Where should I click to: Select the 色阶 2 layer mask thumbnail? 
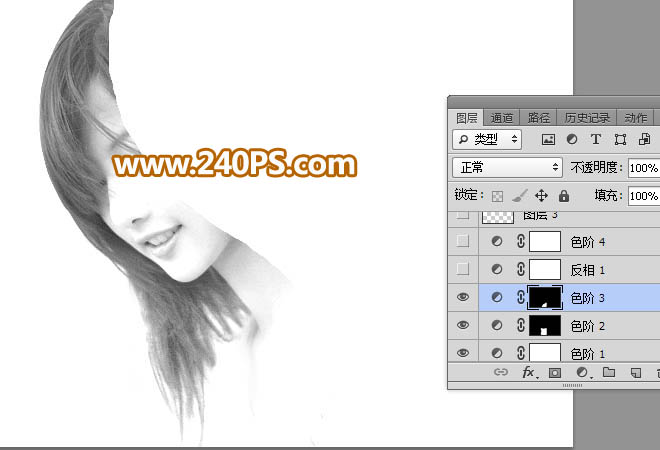[545, 326]
